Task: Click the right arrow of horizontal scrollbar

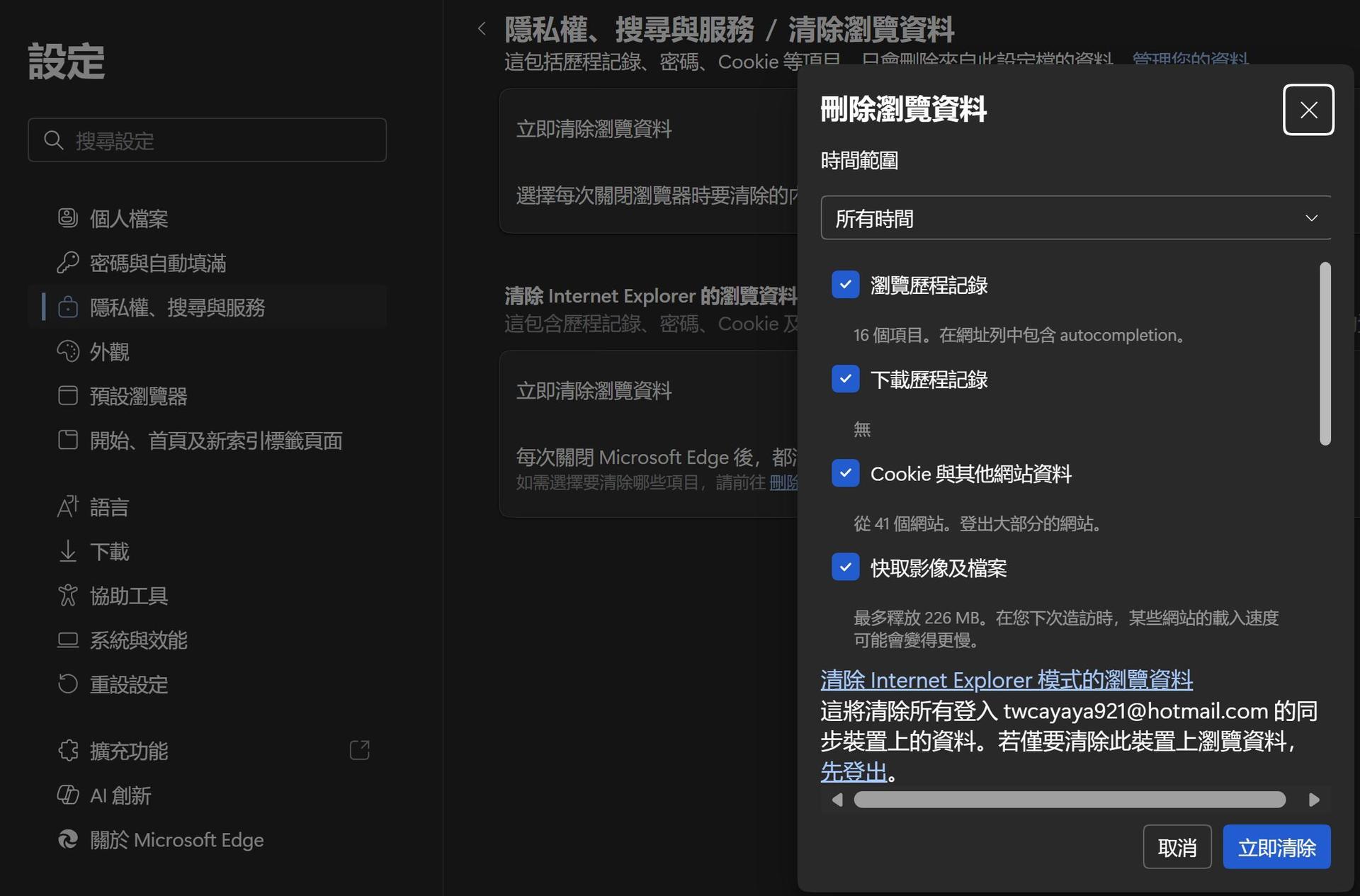Action: [x=1314, y=800]
